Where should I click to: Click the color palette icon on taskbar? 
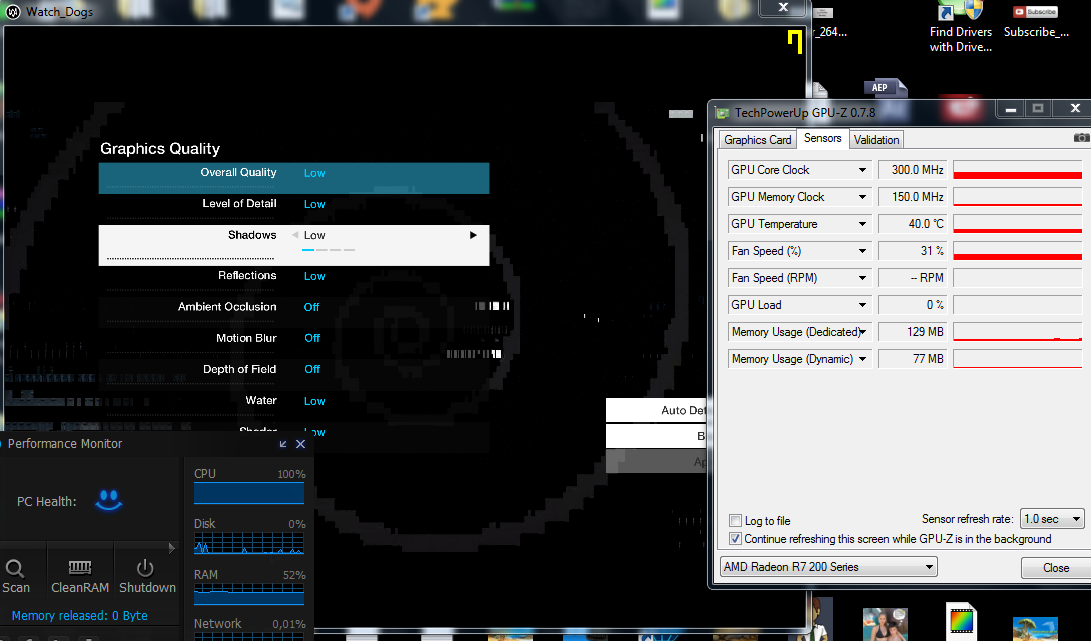click(962, 621)
